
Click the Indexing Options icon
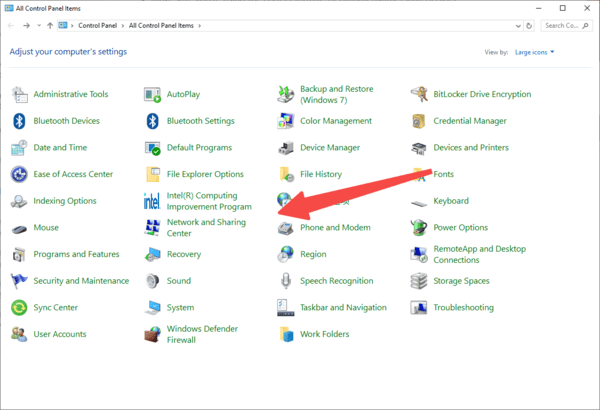tap(20, 201)
